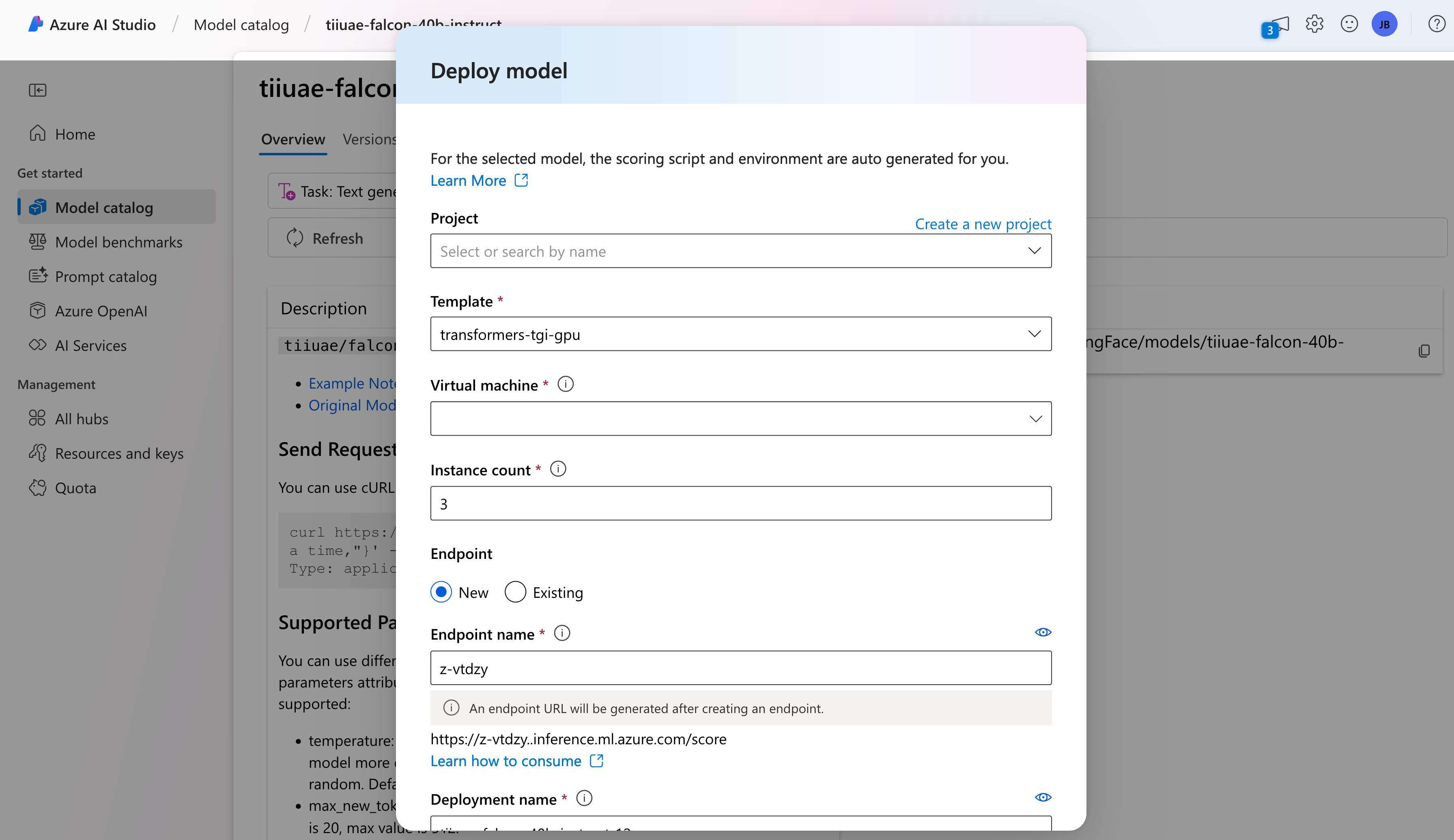This screenshot has width=1454, height=840.
Task: Click the Example Notebook link
Action: click(353, 383)
